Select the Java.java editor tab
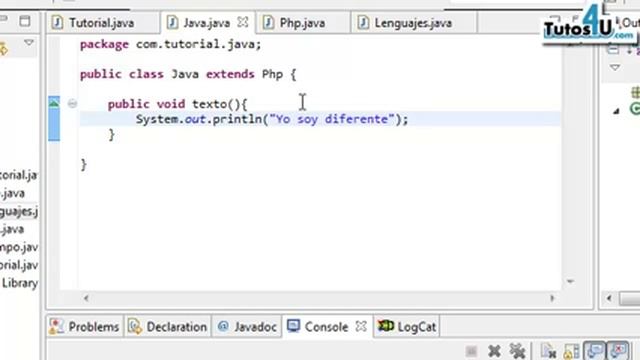Screen dimensions: 640x360 click(206, 23)
